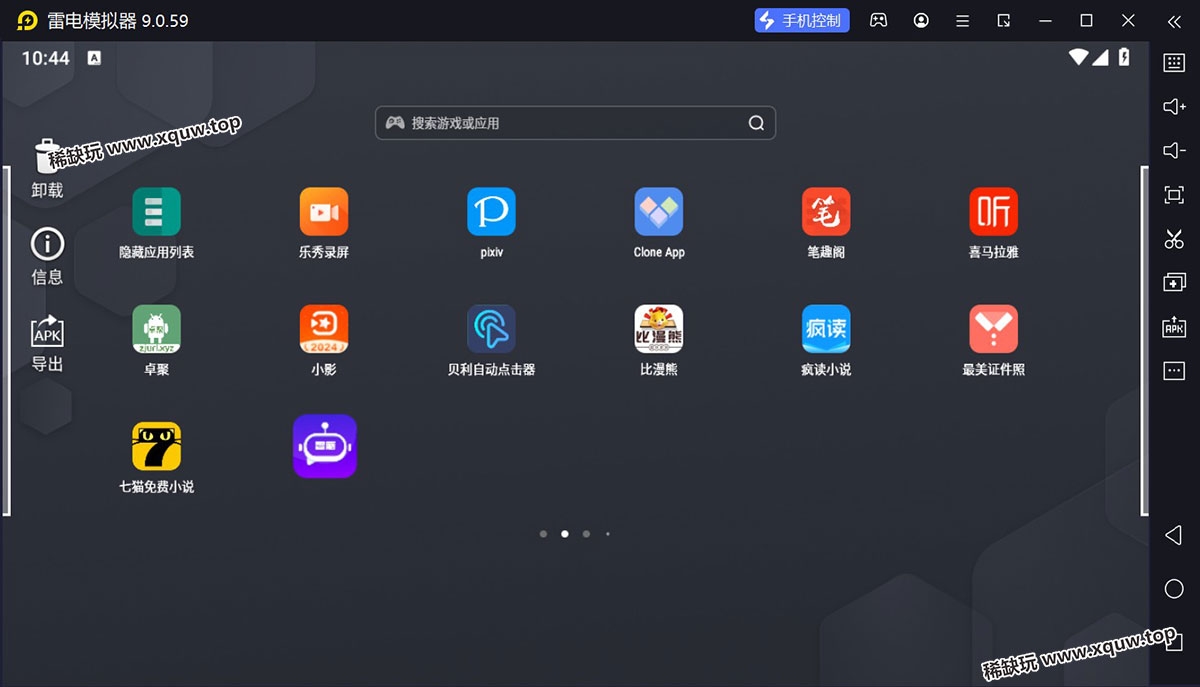The height and width of the screenshot is (687, 1200).
Task: Open the 七猫免费小说 app
Action: (x=157, y=446)
